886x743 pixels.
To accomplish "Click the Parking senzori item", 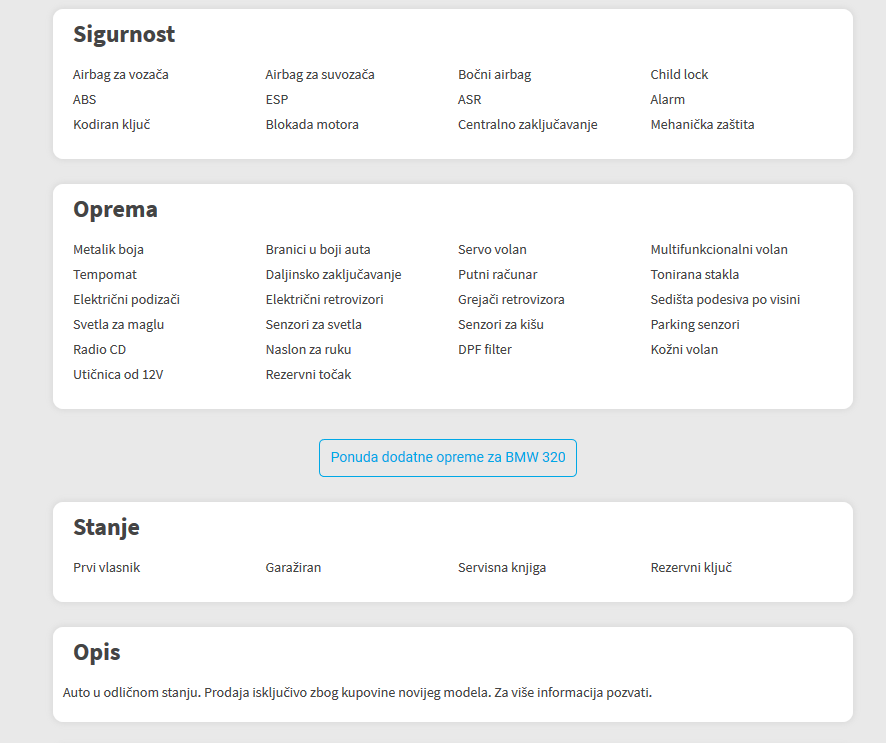I will [694, 324].
